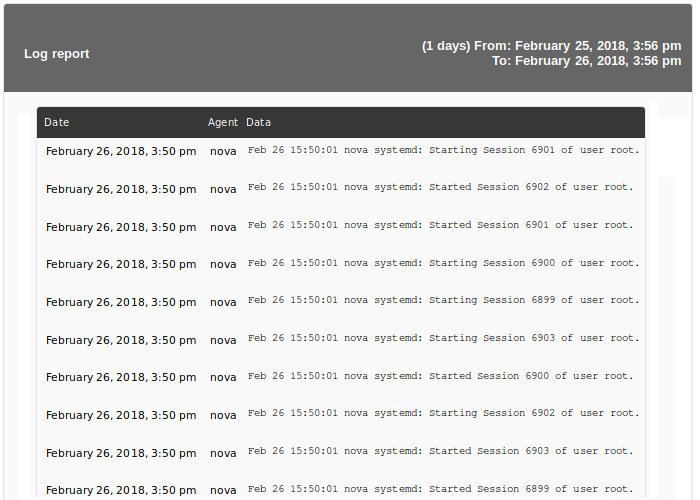Click the Date column header
The image size is (700, 500).
(57, 122)
